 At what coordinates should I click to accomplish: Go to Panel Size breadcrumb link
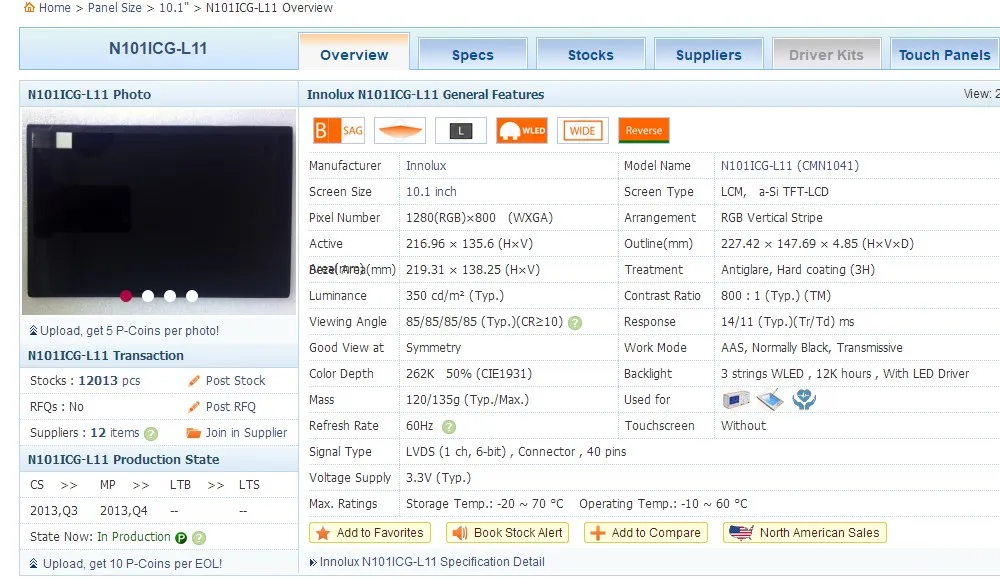point(115,8)
